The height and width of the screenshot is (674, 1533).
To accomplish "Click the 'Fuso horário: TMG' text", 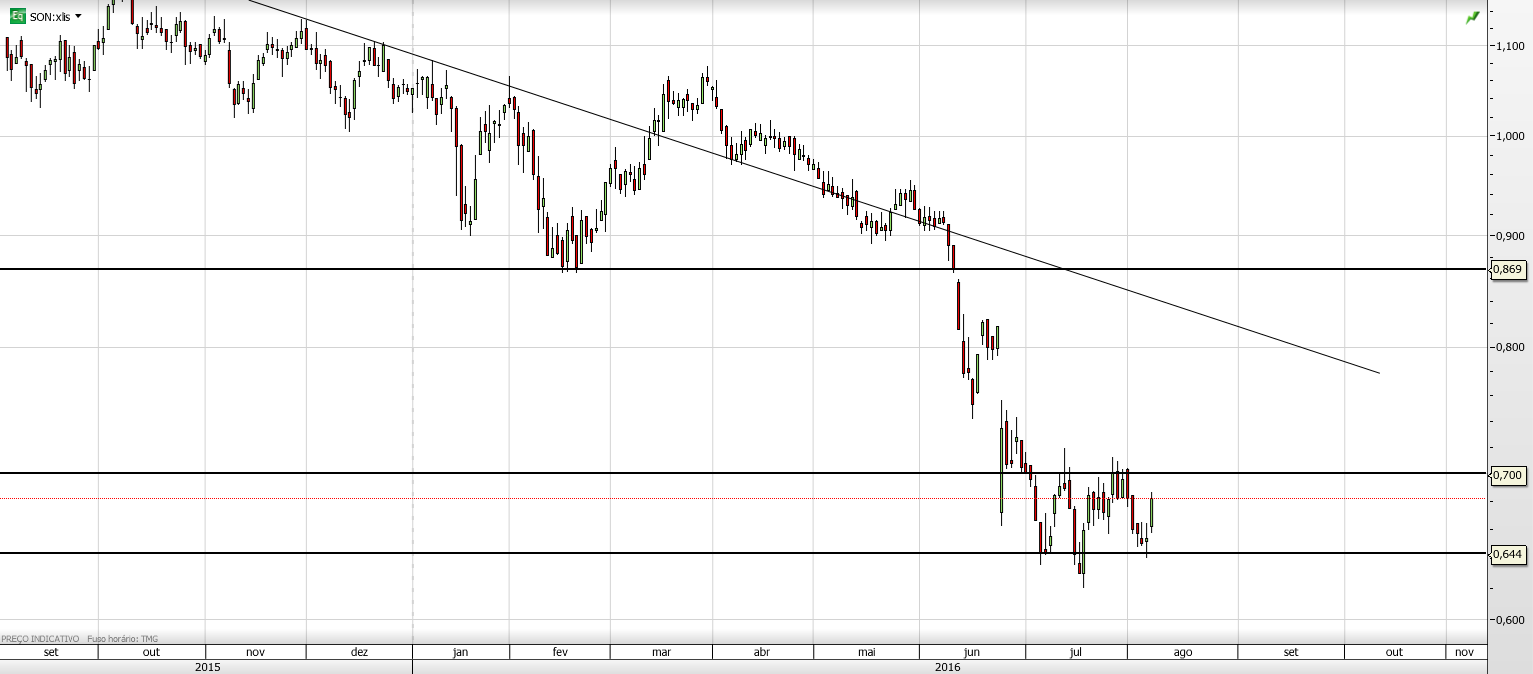I will [x=123, y=638].
